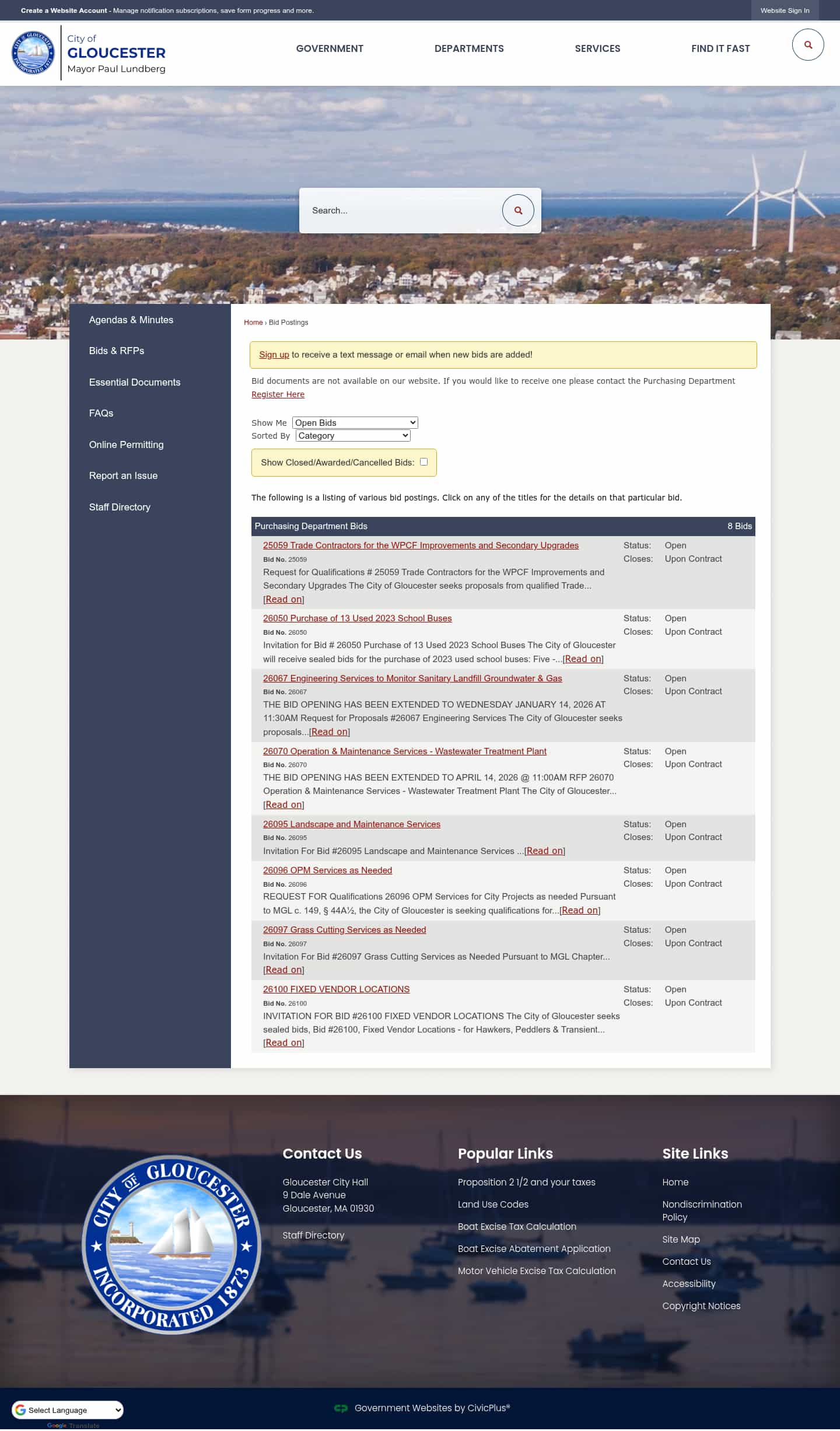Click the header search magnifier icon
The height and width of the screenshot is (1431, 840).
(808, 45)
